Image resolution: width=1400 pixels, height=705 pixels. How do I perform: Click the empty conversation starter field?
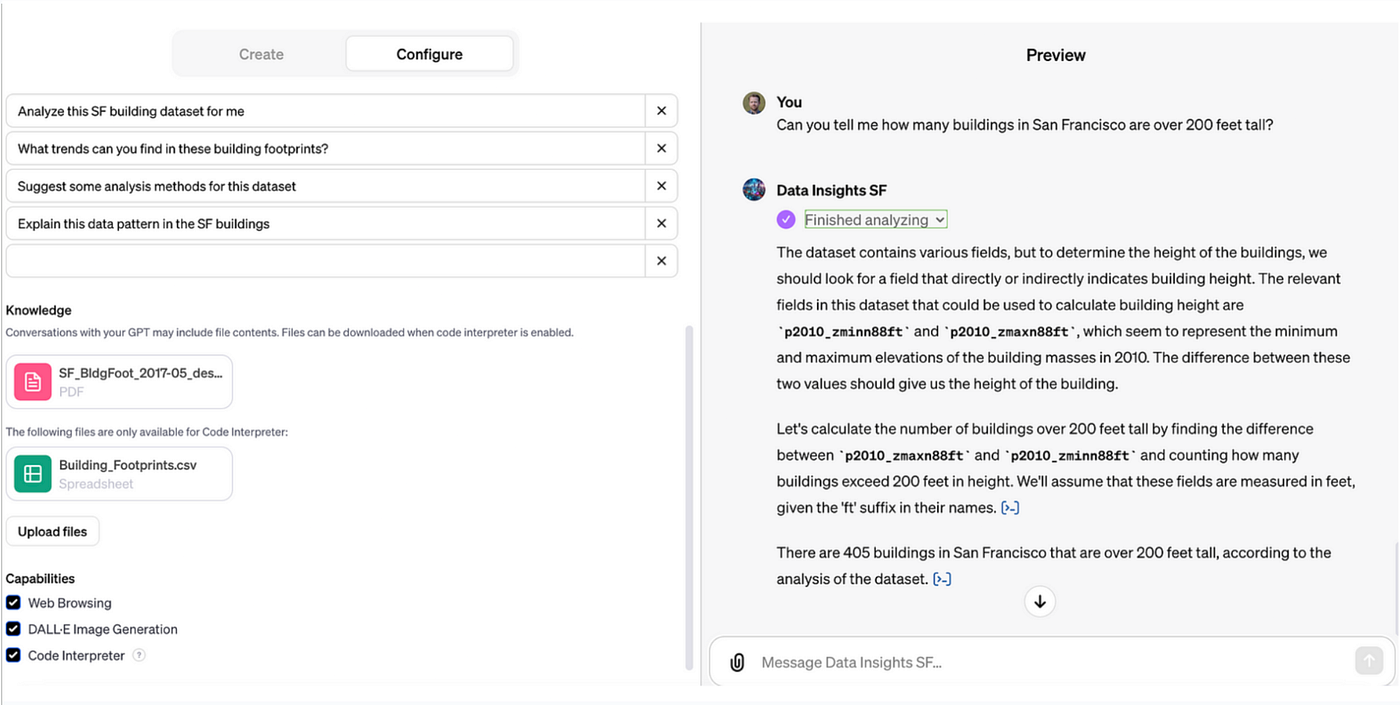coord(326,261)
